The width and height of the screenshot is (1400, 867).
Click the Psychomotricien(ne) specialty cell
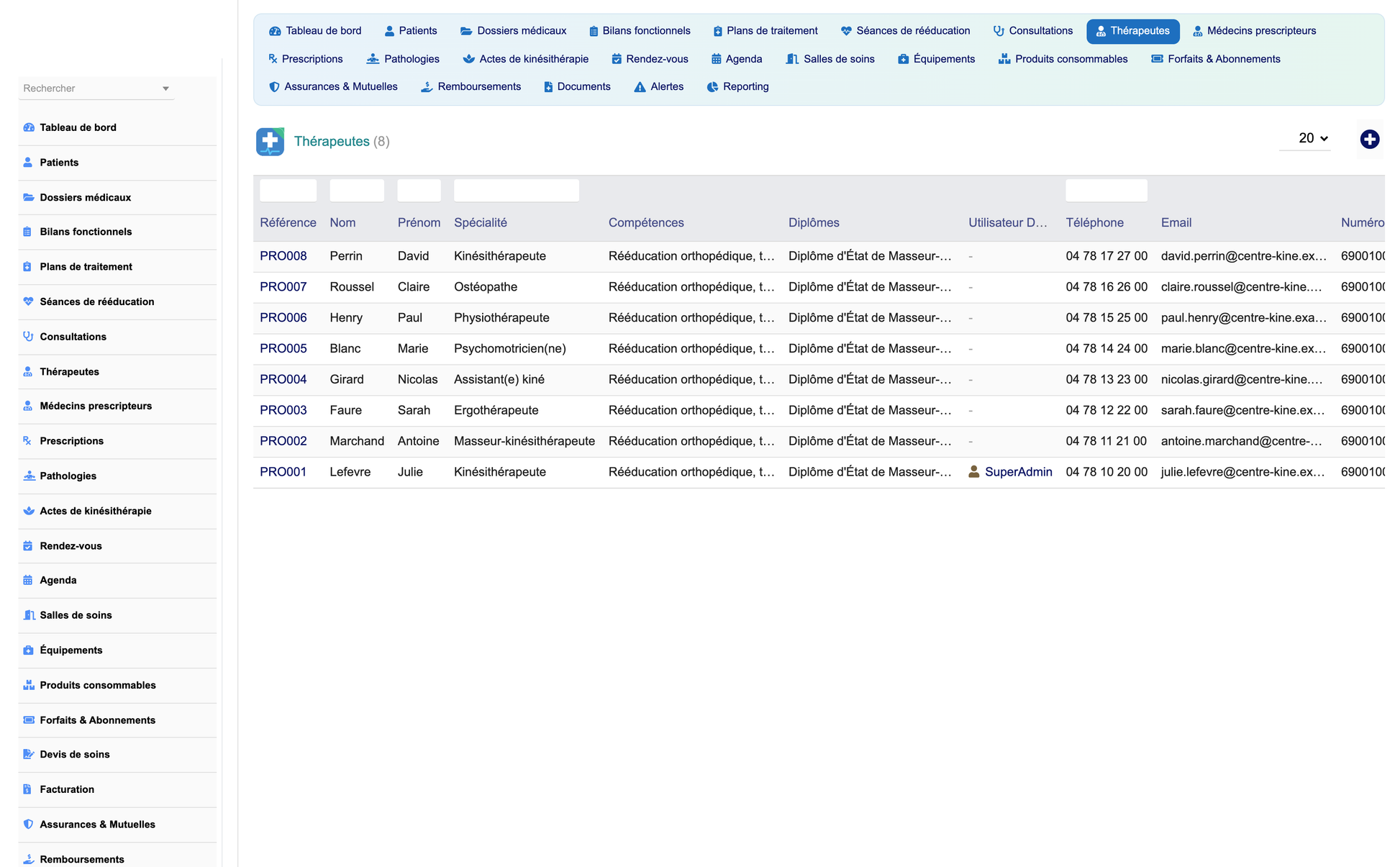point(510,349)
